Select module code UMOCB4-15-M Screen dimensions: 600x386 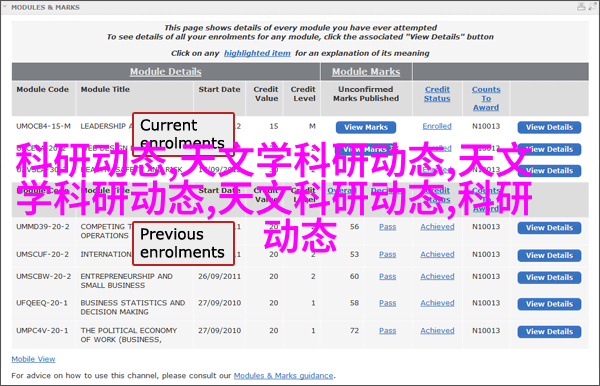43,126
